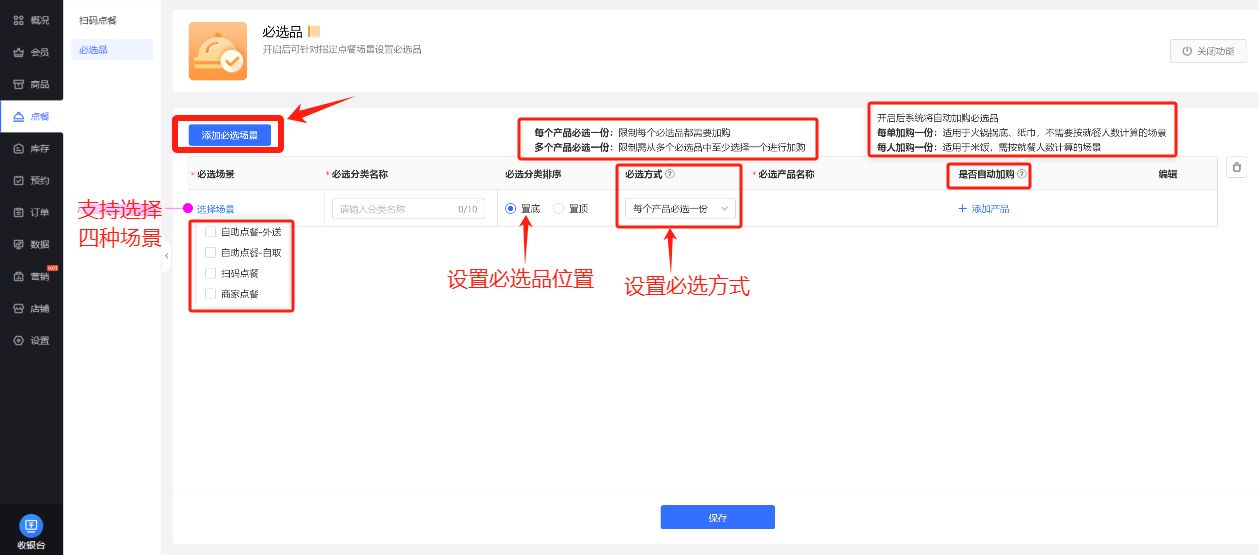The width and height of the screenshot is (1259, 555).
Task: Click the 必选分类名称 column header
Action: (x=359, y=174)
